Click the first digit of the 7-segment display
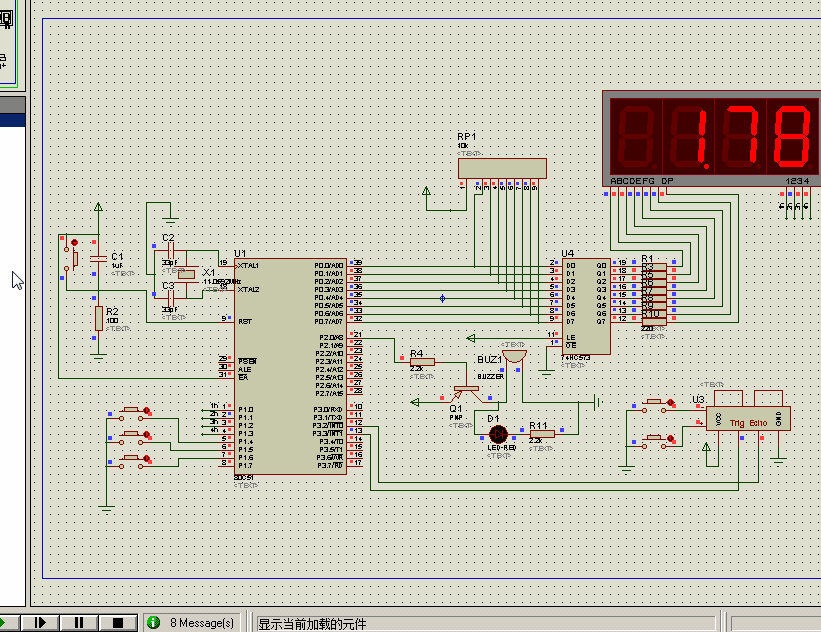Viewport: 821px width, 632px height. pyautogui.click(x=637, y=136)
